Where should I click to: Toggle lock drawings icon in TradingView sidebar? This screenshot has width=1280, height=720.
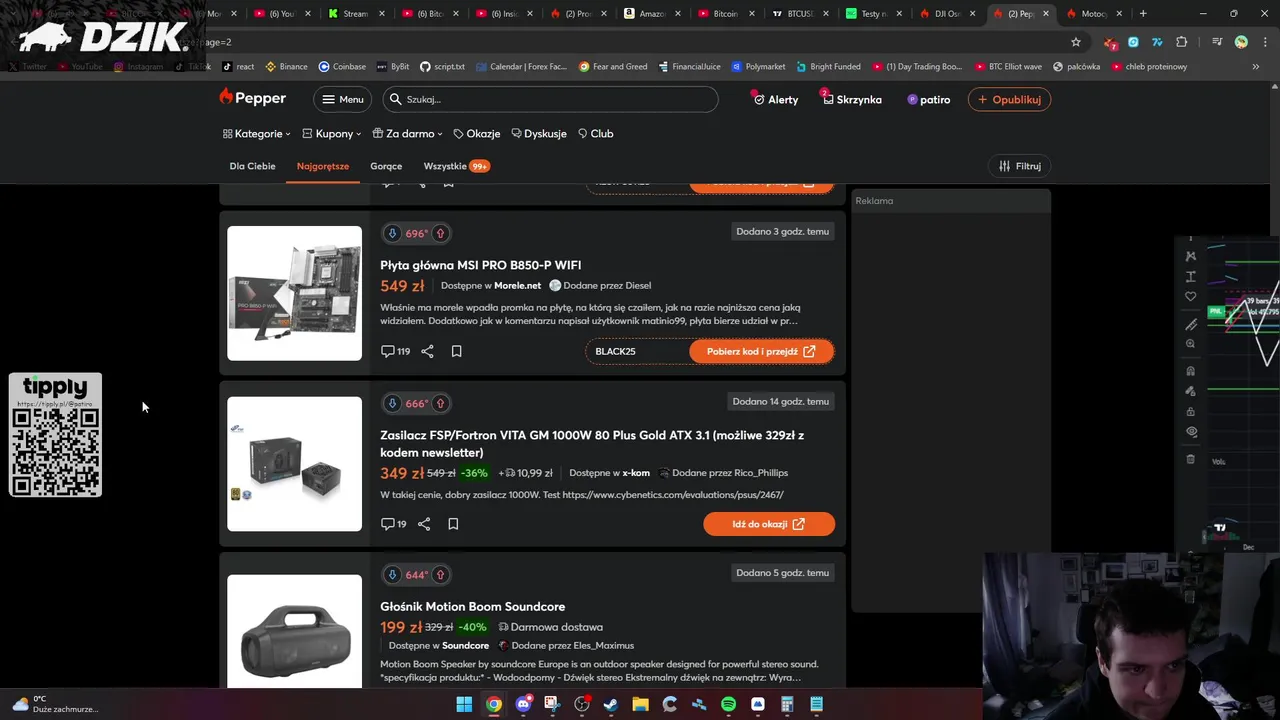click(x=1190, y=411)
